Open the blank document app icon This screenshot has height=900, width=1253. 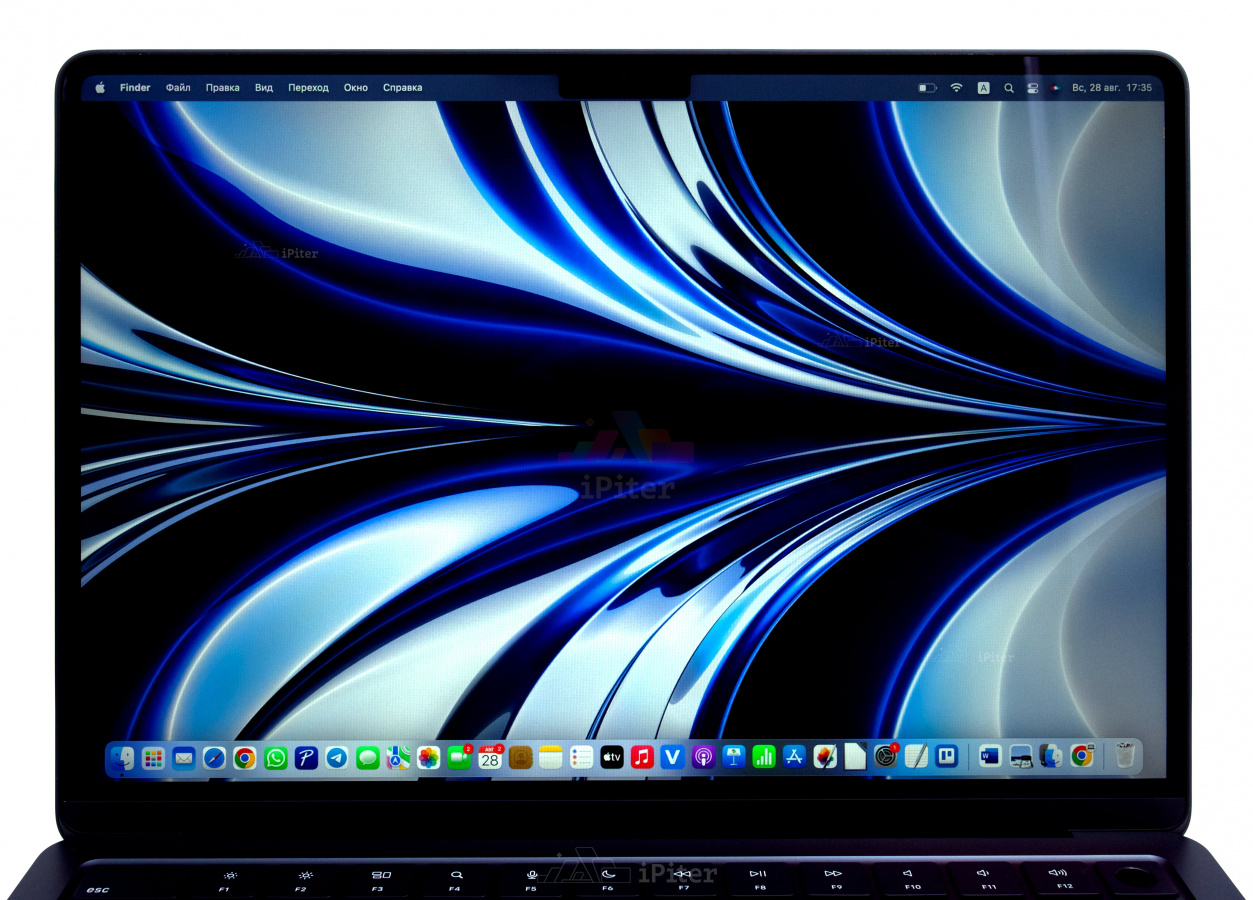pos(855,757)
